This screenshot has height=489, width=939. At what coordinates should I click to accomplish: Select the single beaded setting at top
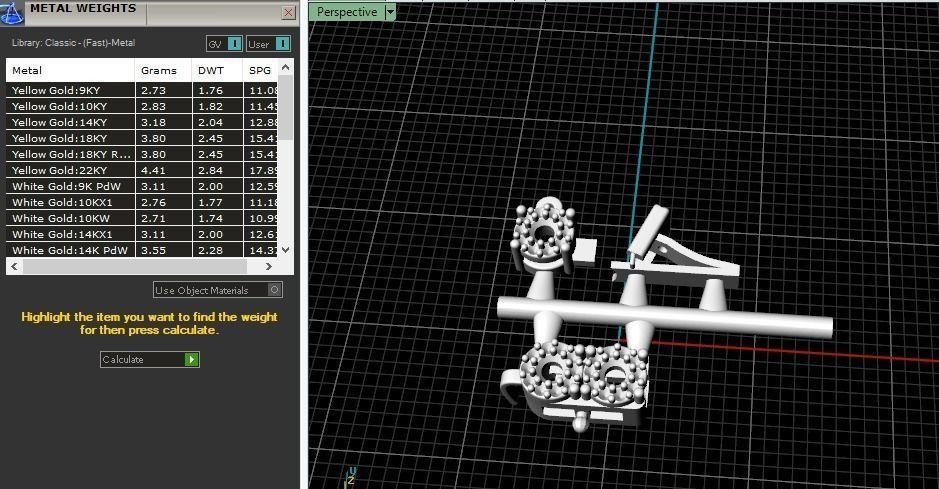(x=544, y=233)
